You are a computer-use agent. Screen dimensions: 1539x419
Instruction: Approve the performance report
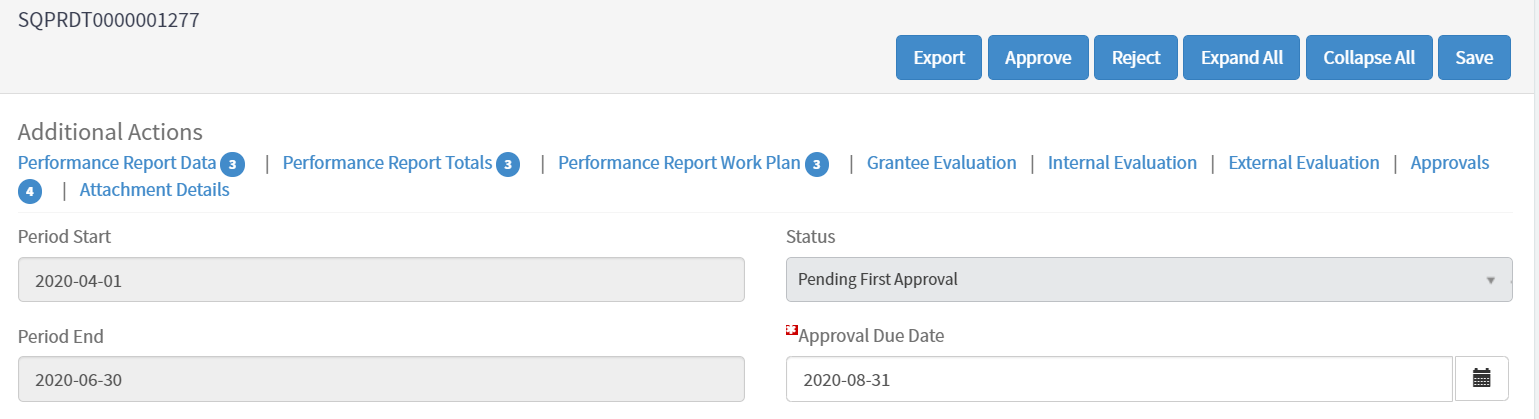(x=1038, y=58)
